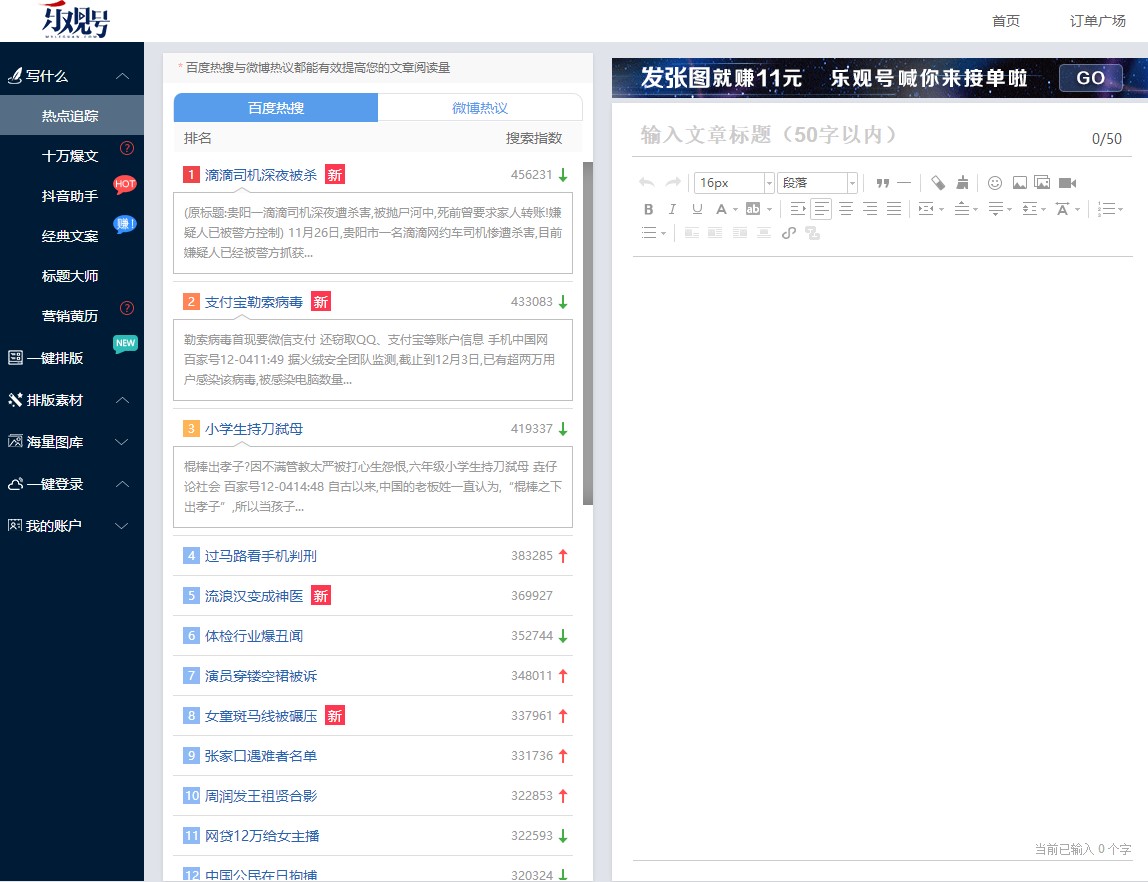
Task: Expand the 海量图库 sidebar section
Action: [x=71, y=441]
